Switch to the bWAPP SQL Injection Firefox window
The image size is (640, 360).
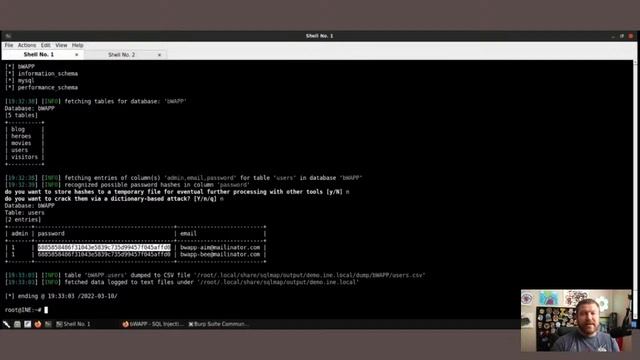153,324
